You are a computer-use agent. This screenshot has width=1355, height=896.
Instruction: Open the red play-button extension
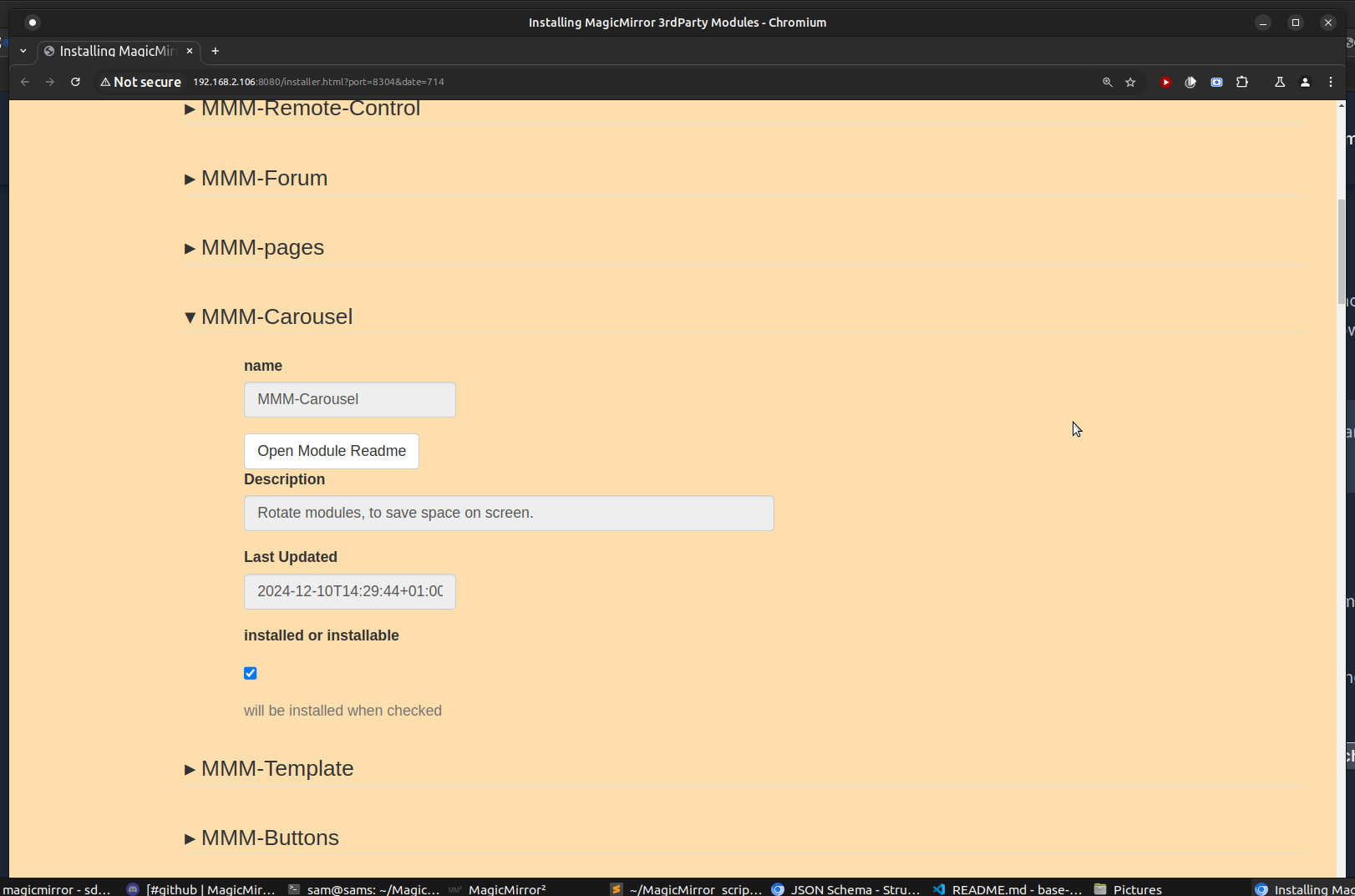coord(1165,82)
